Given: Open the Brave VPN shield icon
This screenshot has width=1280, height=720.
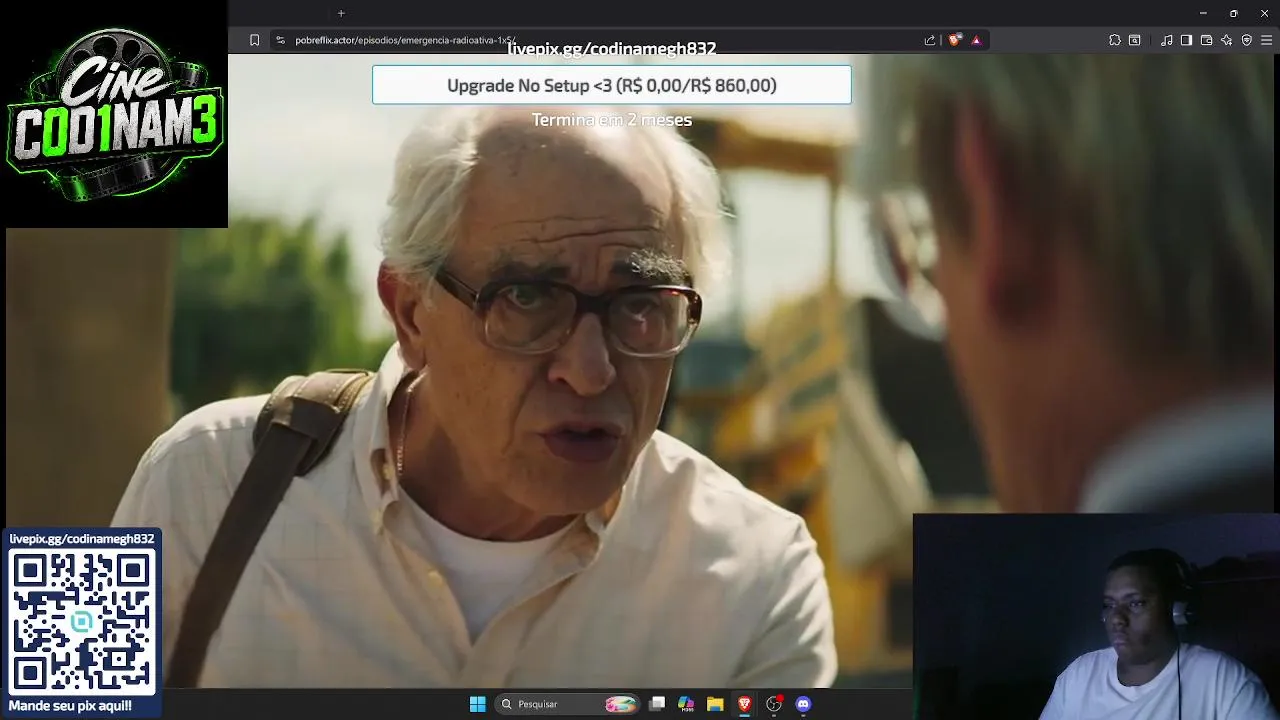Looking at the screenshot, I should [x=1246, y=40].
